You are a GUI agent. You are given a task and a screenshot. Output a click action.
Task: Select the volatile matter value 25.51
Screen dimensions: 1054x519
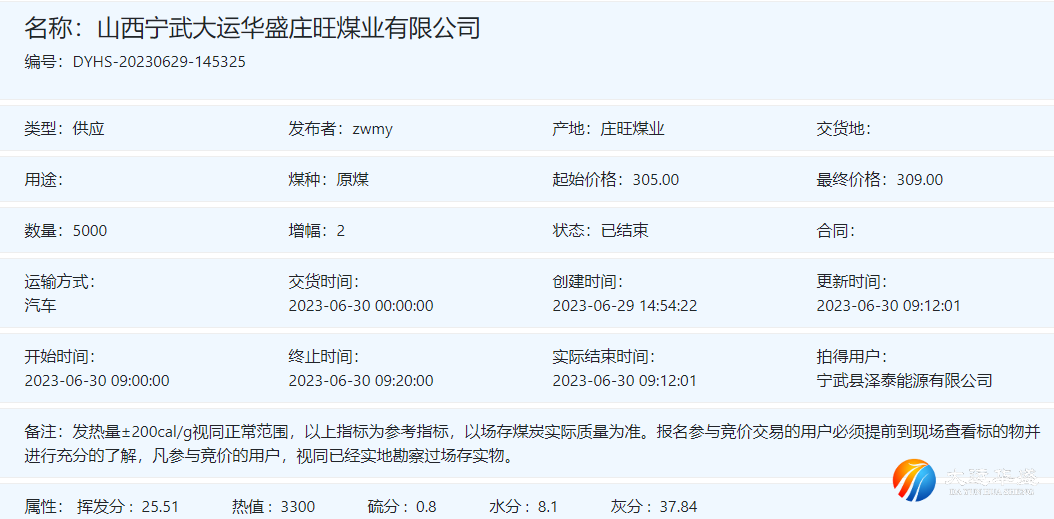[160, 507]
